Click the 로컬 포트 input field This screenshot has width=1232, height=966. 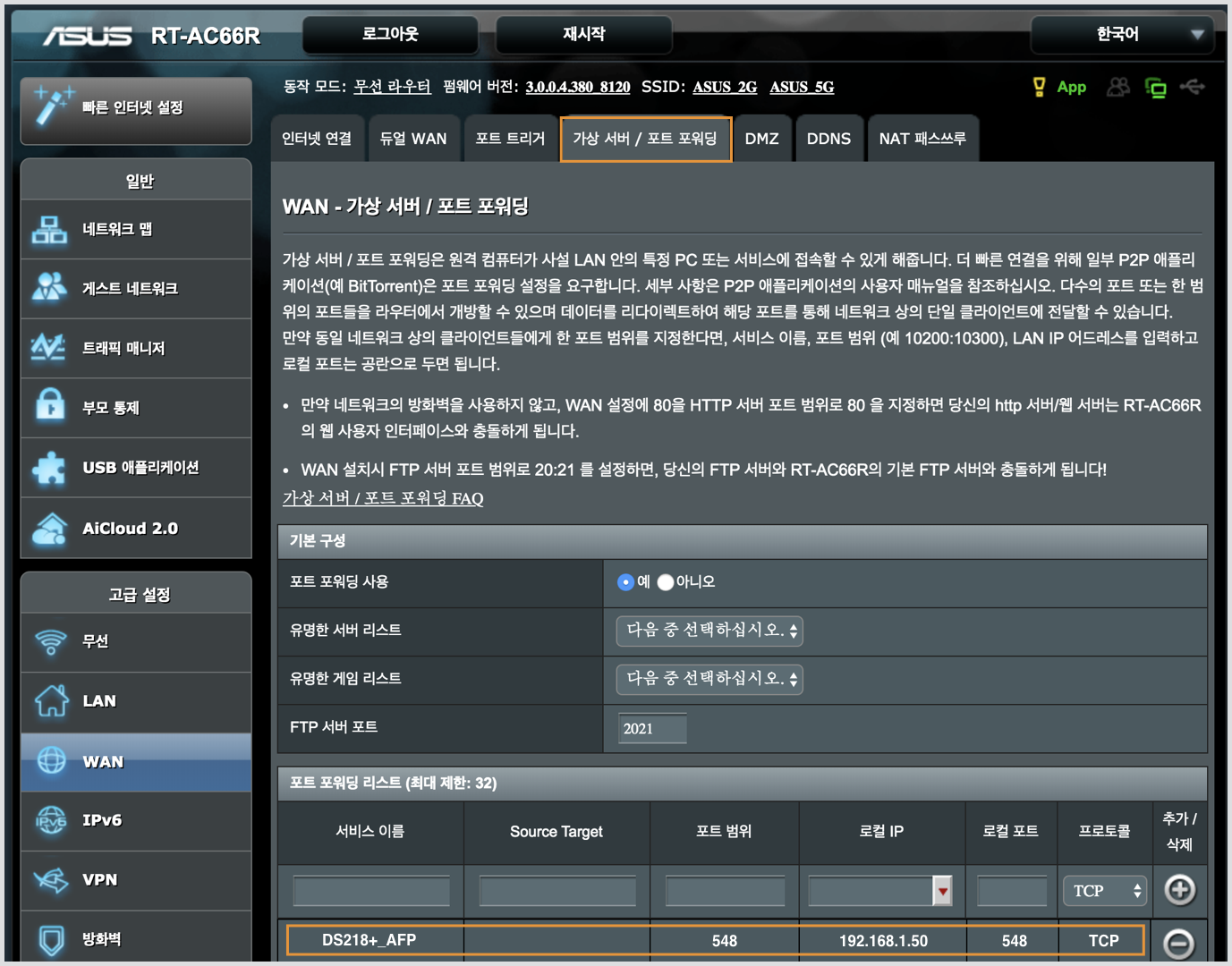(1012, 891)
